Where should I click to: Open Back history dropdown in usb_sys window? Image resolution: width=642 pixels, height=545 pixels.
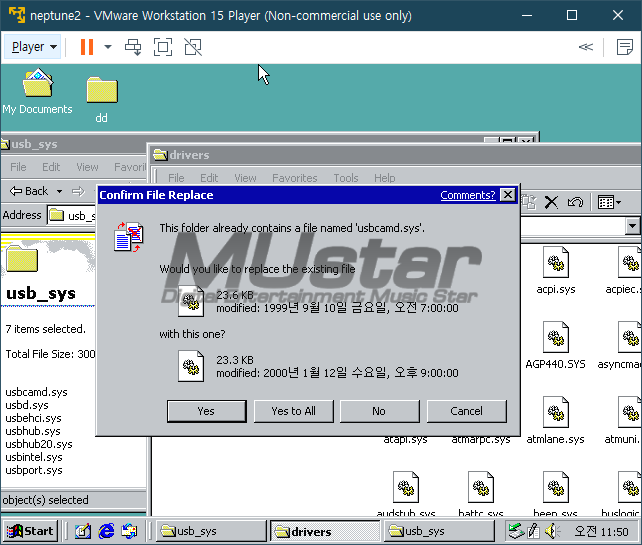59,191
